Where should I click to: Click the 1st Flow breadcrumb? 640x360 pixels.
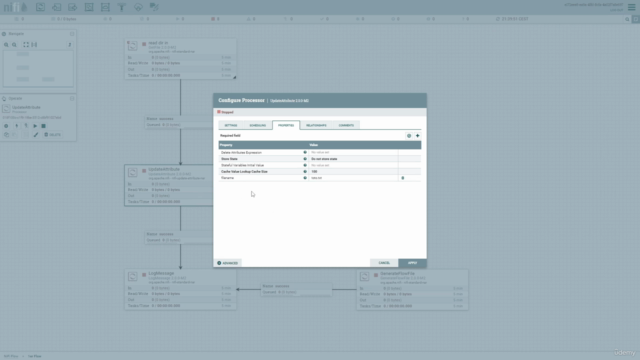(35, 356)
